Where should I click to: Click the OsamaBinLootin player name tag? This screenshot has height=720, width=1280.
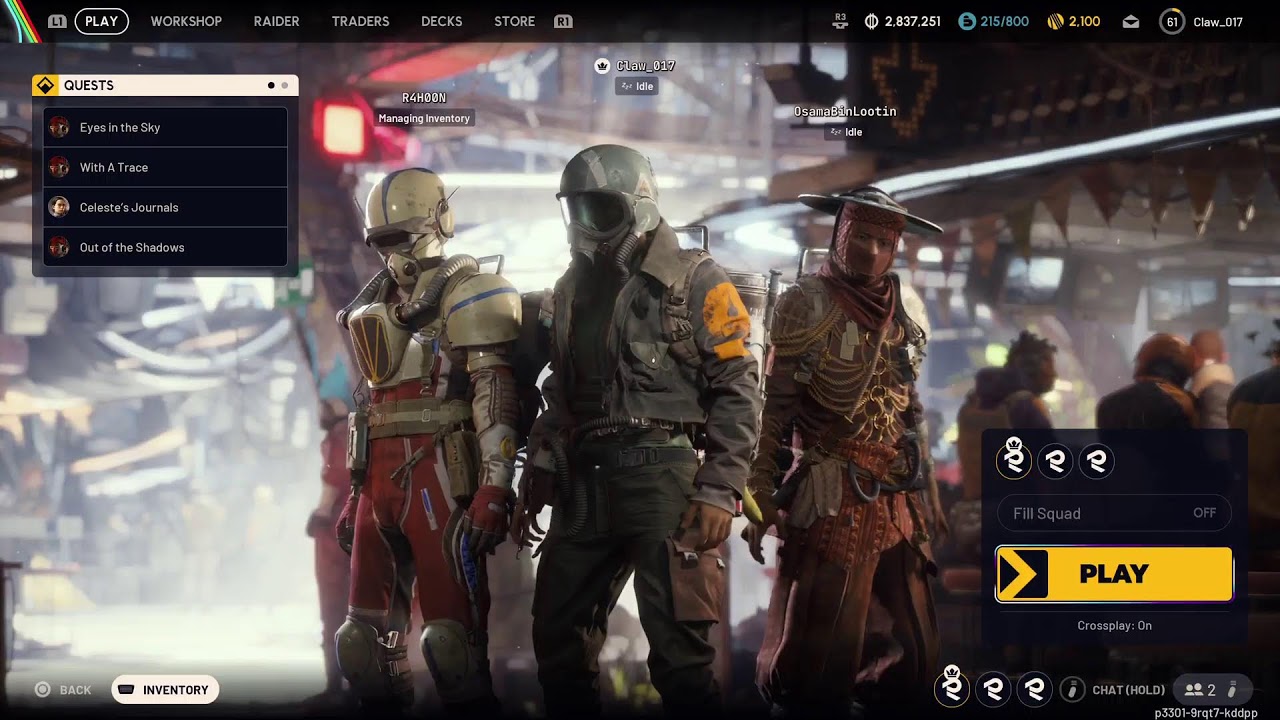coord(845,111)
